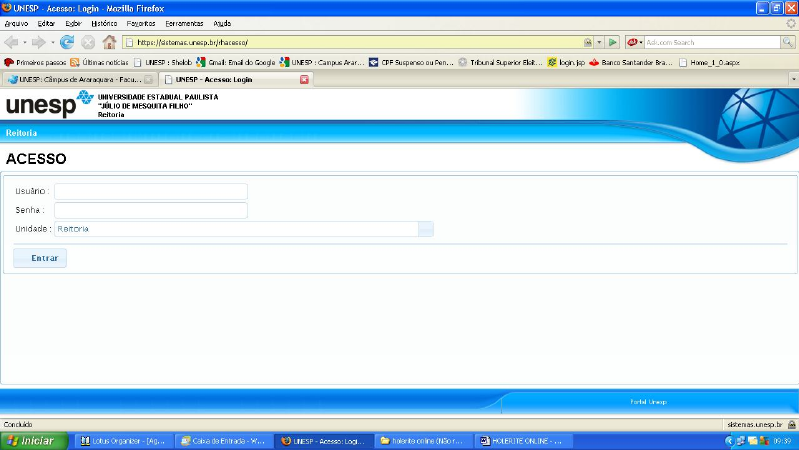Click the Firefox Reload page icon
The height and width of the screenshot is (450, 799).
pyautogui.click(x=67, y=42)
